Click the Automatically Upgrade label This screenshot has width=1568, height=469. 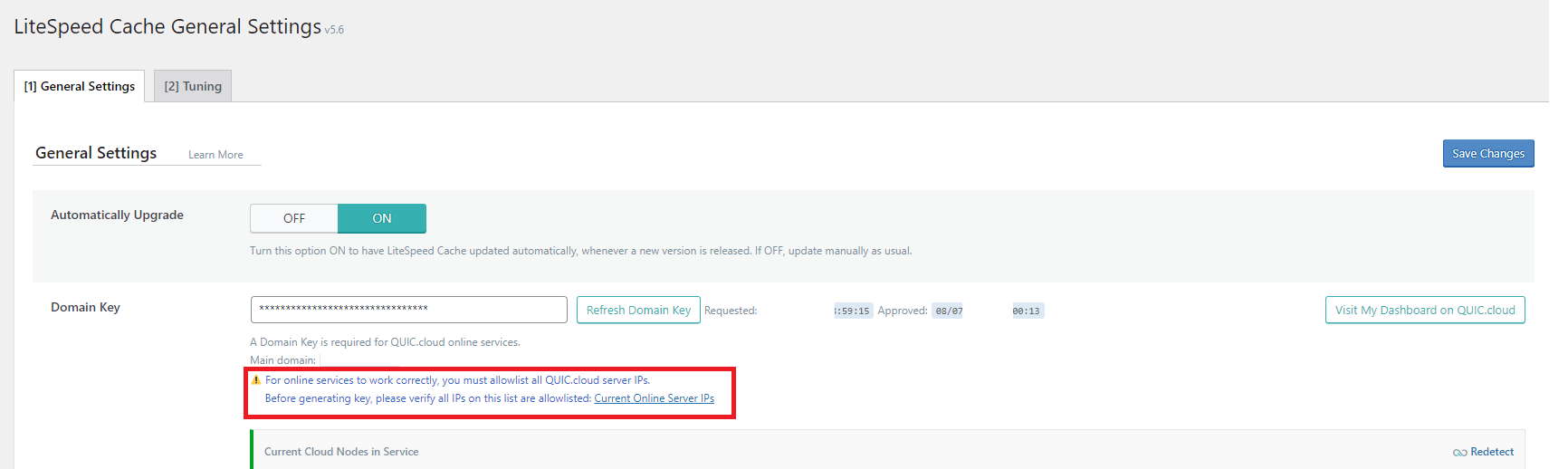(x=117, y=215)
